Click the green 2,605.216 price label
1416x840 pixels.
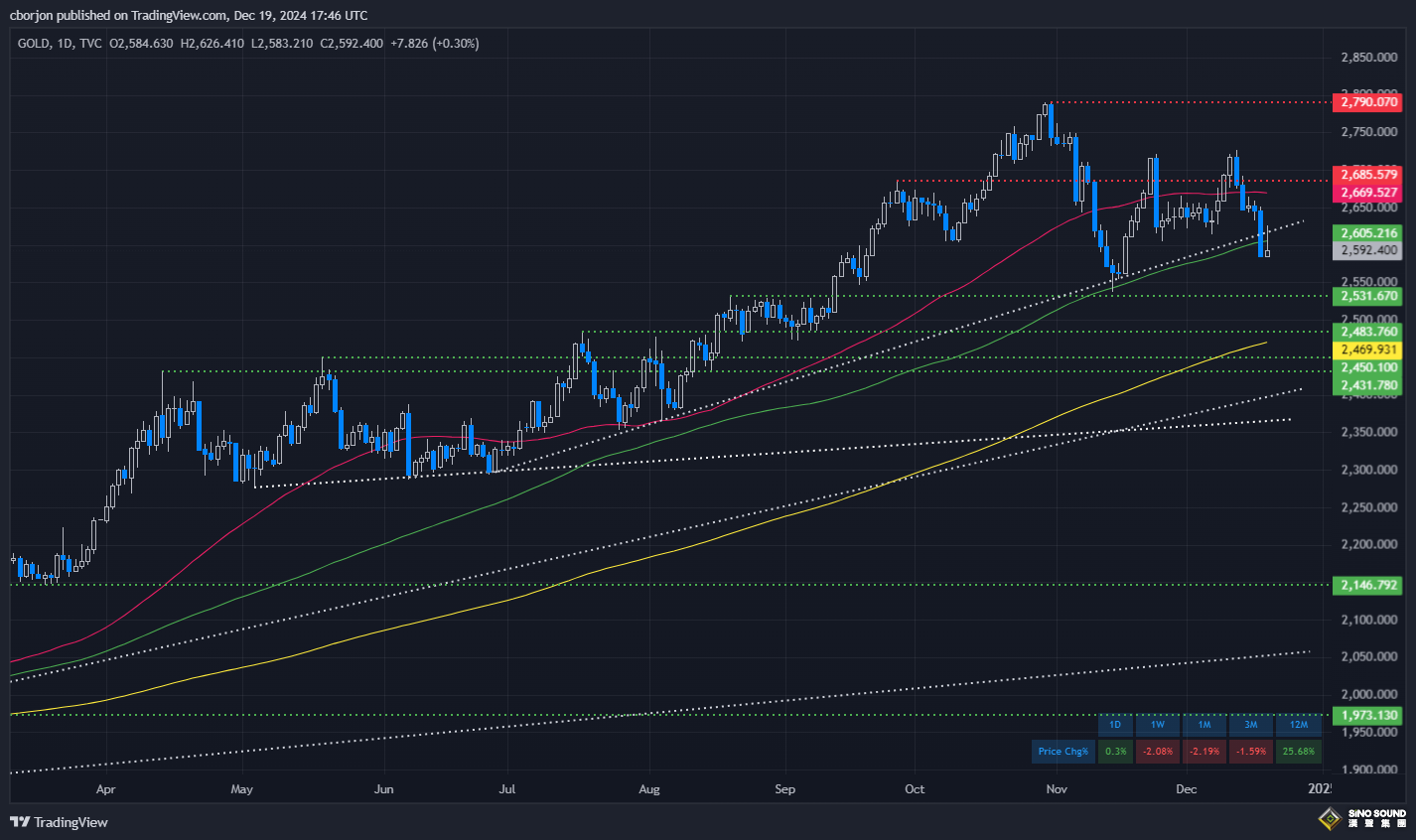(x=1368, y=233)
